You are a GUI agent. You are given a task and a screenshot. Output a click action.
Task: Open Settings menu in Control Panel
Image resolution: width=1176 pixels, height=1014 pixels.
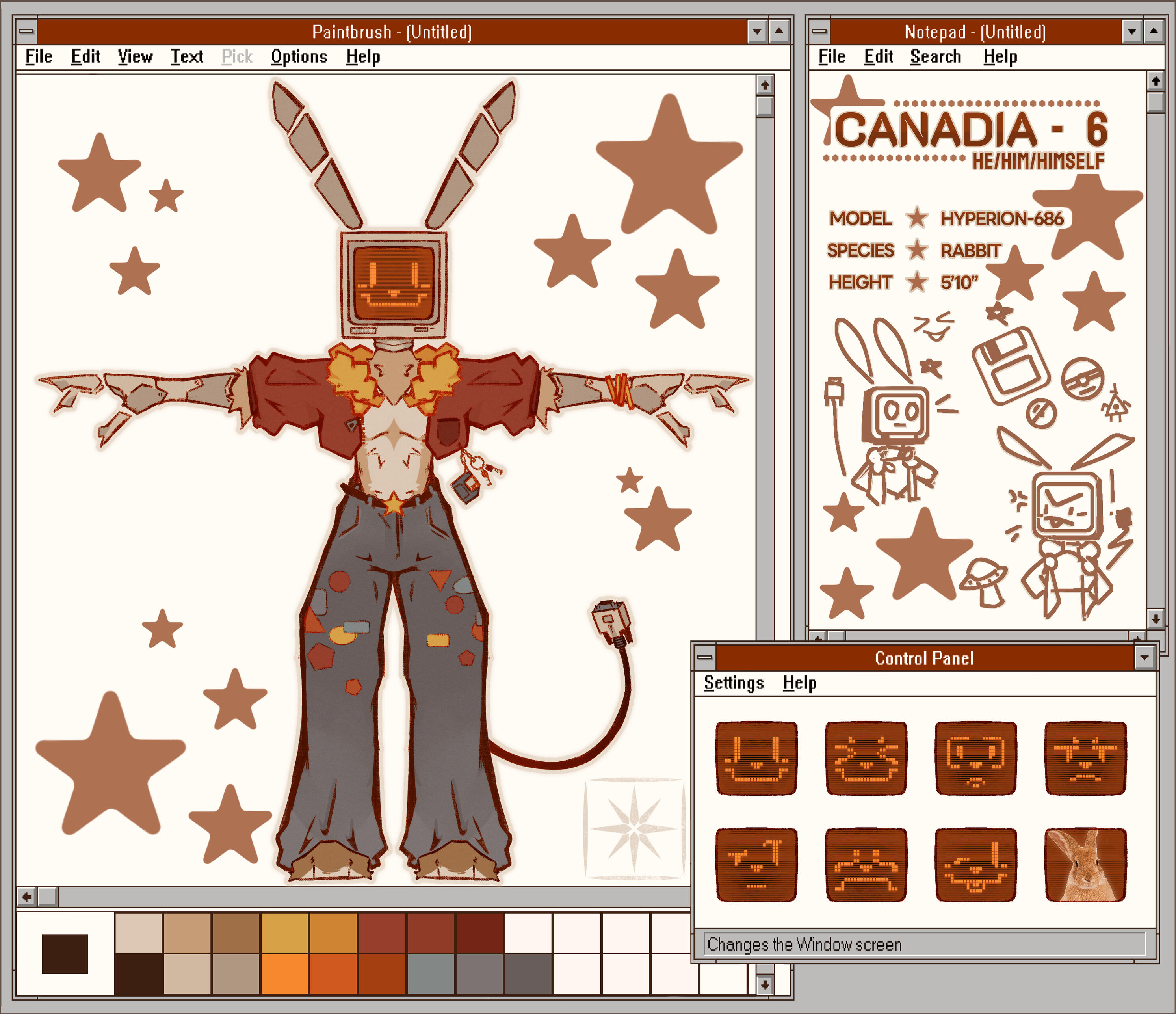[x=733, y=683]
